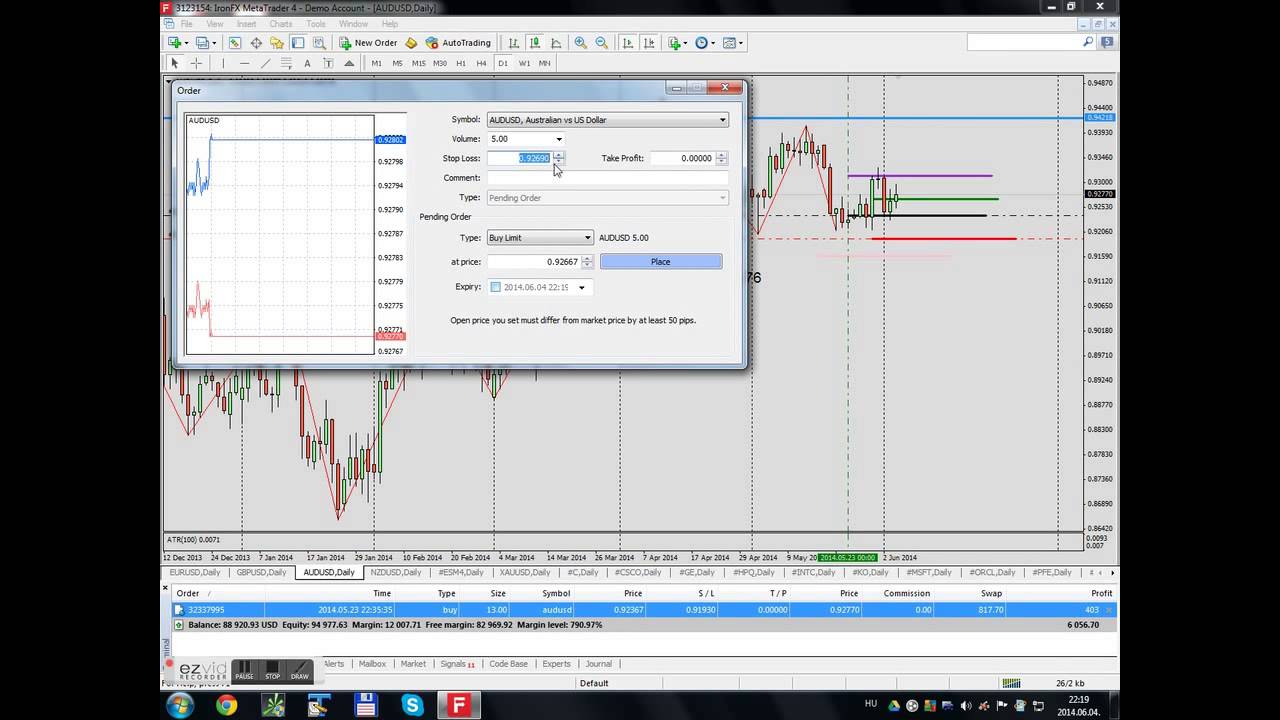Switch chart to bar chart icon
Viewport: 1280px width, 720px height.
(513, 43)
